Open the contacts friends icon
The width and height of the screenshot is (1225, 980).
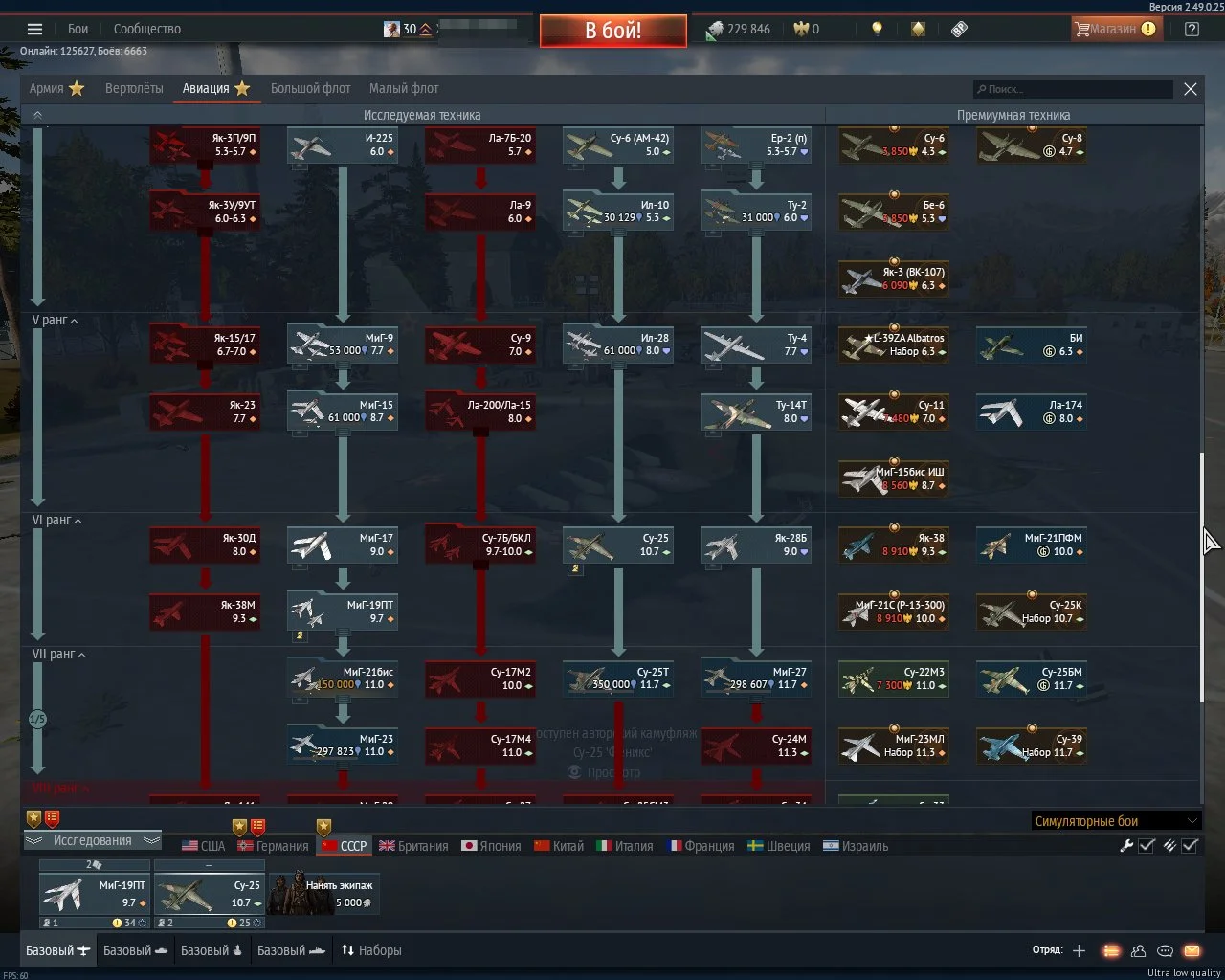[1138, 950]
